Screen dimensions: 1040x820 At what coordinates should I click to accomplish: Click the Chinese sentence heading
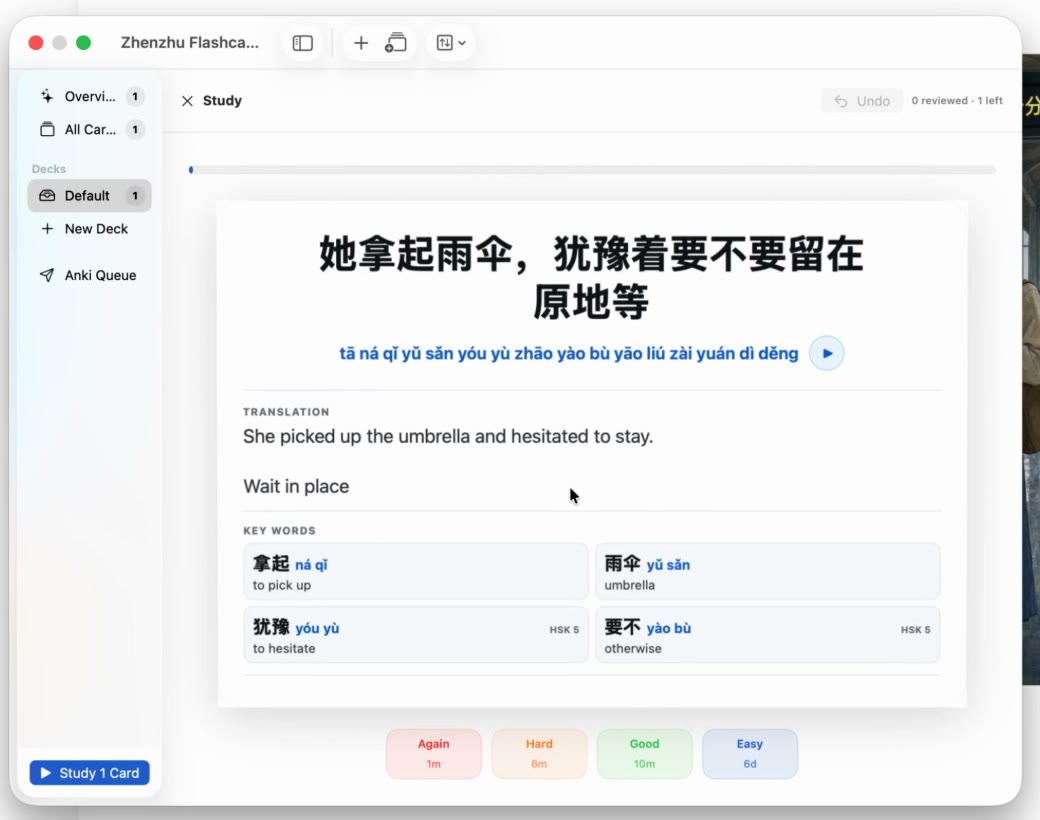point(592,278)
